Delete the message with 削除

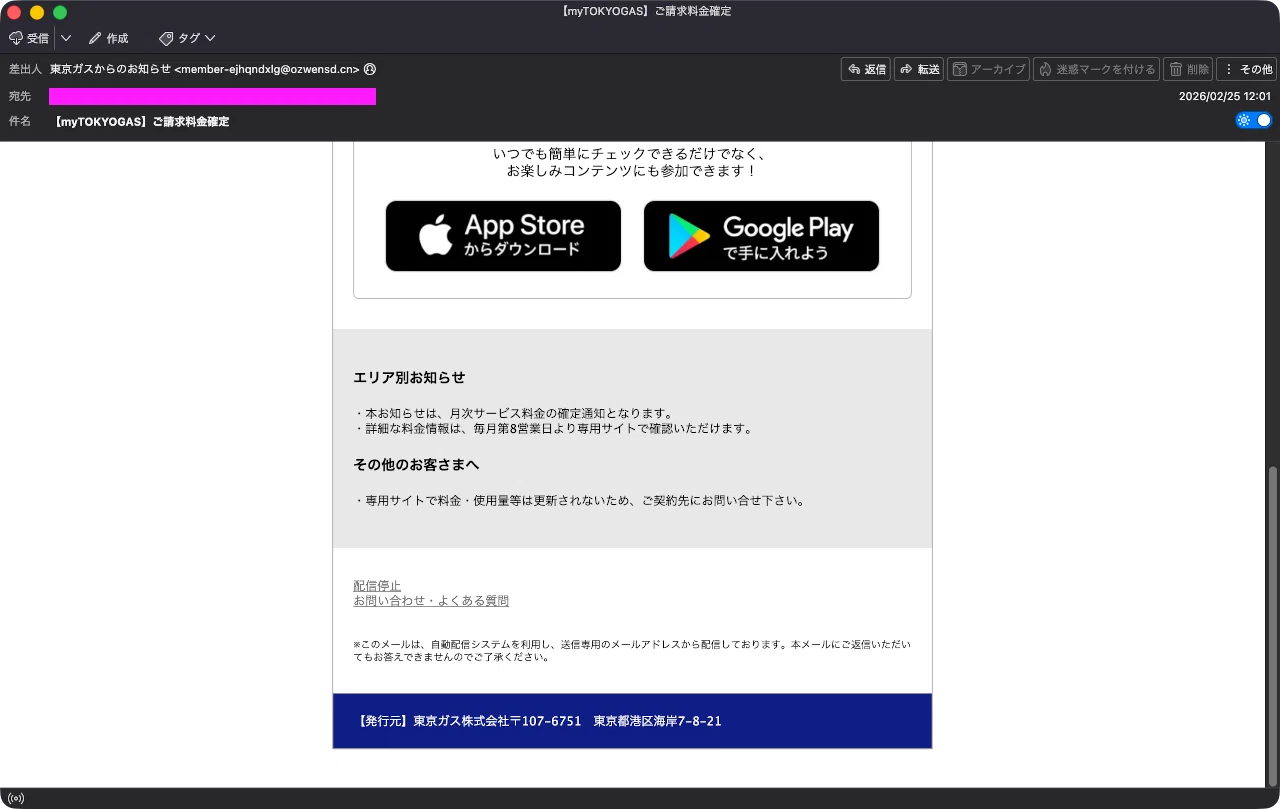[x=1188, y=69]
